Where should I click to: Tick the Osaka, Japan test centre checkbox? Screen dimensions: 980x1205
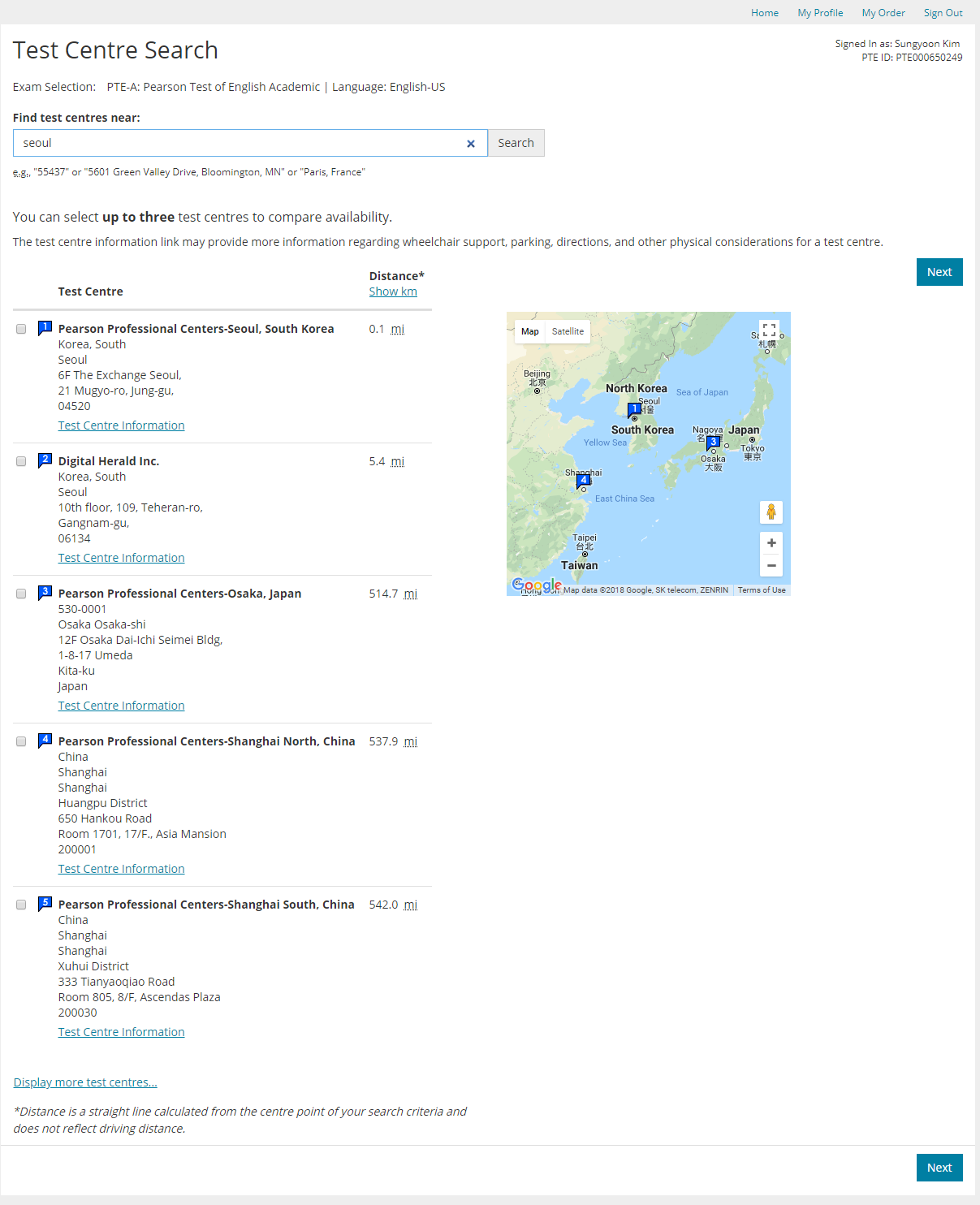pos(21,594)
